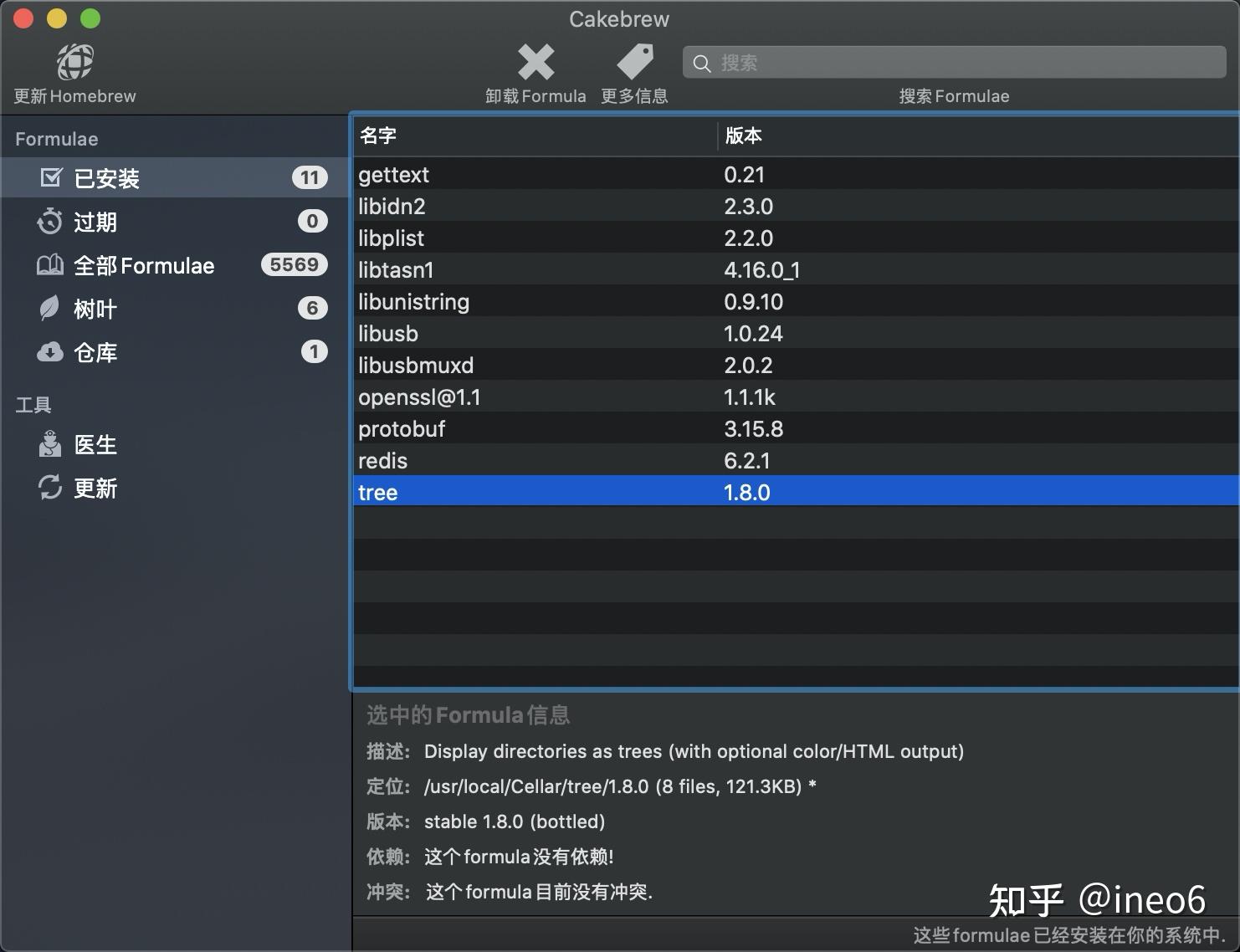Click the 卸载 Formula X icon
1240x952 pixels.
[535, 60]
